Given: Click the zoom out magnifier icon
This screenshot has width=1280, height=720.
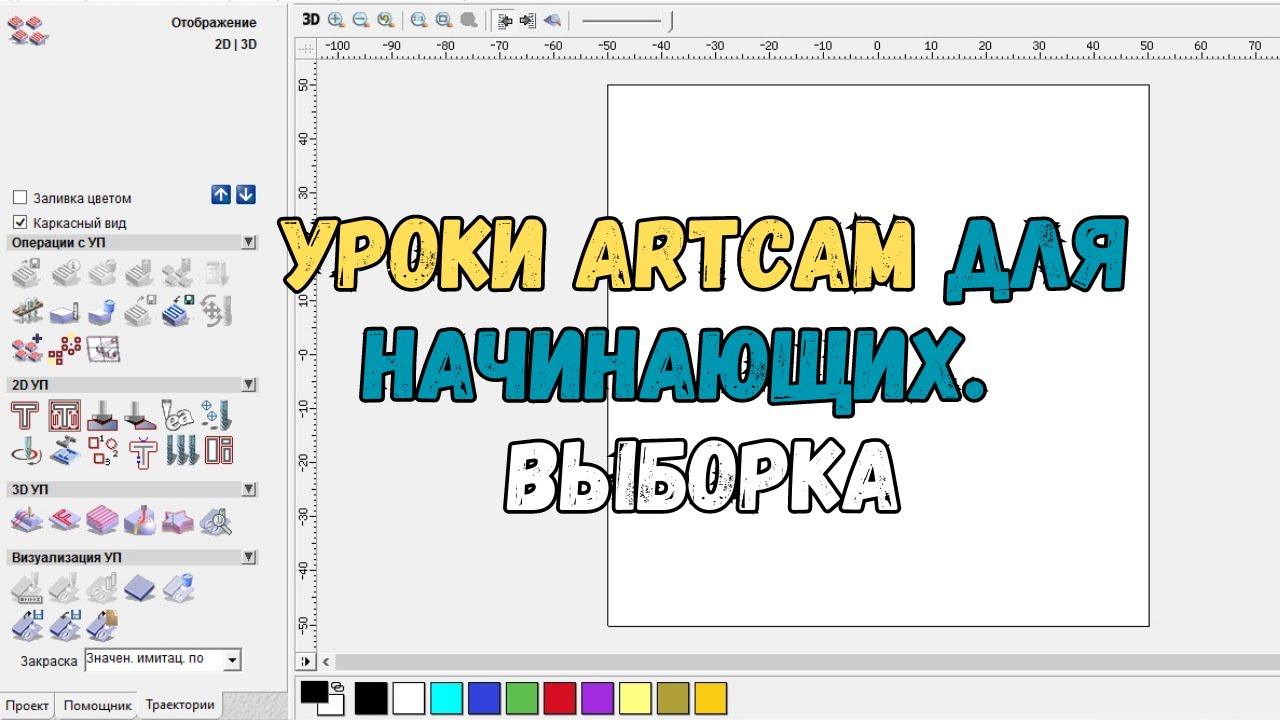Looking at the screenshot, I should coord(360,19).
